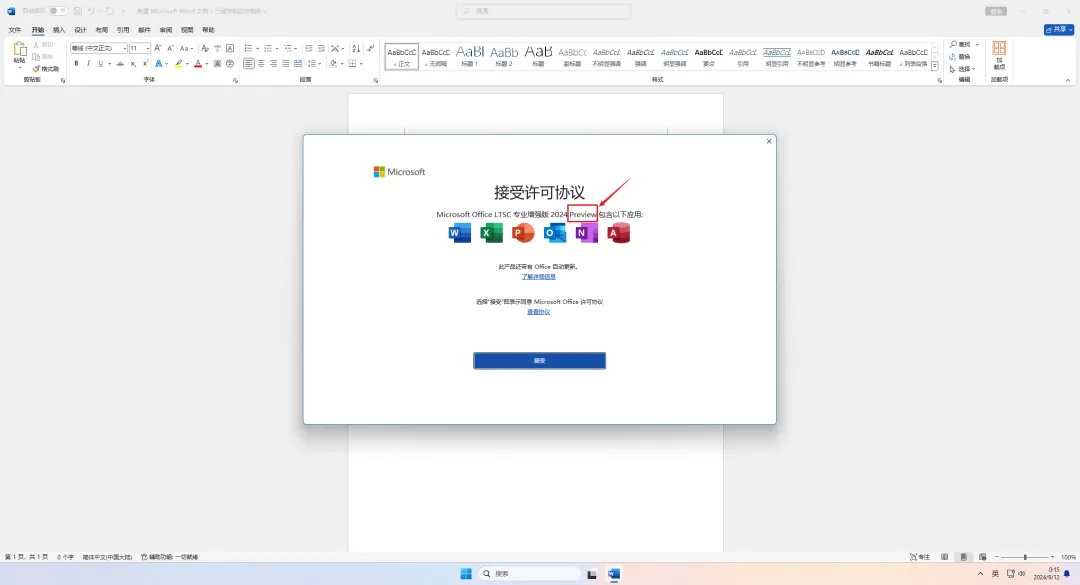This screenshot has width=1080, height=585.
Task: Toggle Bold formatting in the font group
Action: [x=76, y=63]
